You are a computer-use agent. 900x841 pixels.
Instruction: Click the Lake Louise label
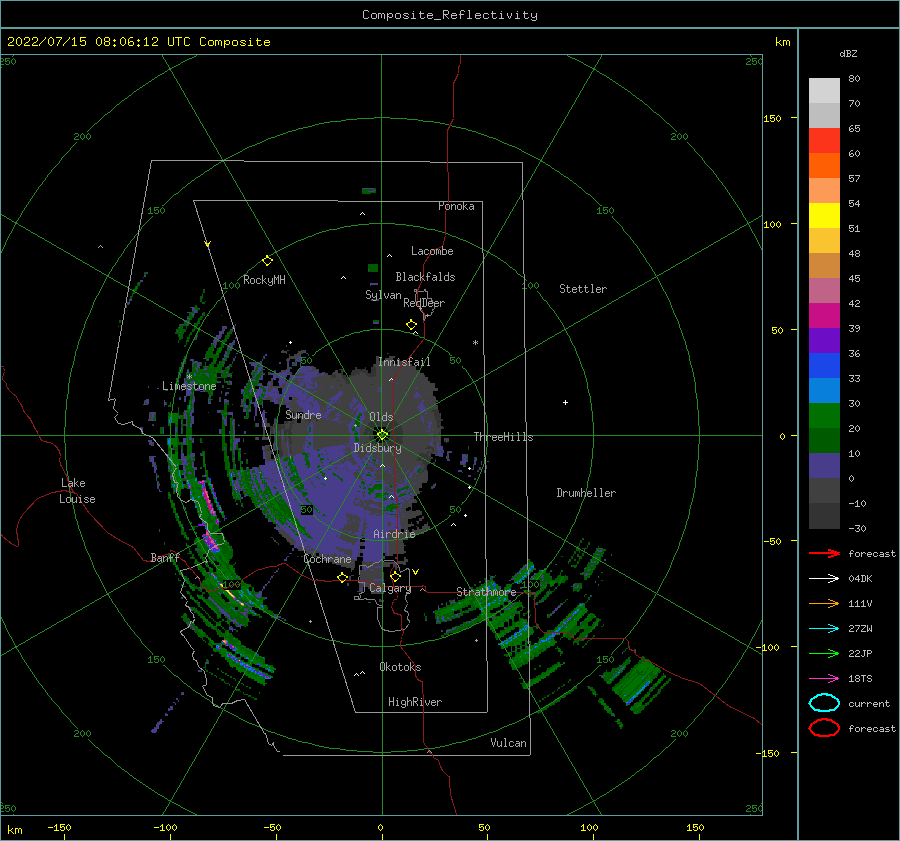click(77, 491)
